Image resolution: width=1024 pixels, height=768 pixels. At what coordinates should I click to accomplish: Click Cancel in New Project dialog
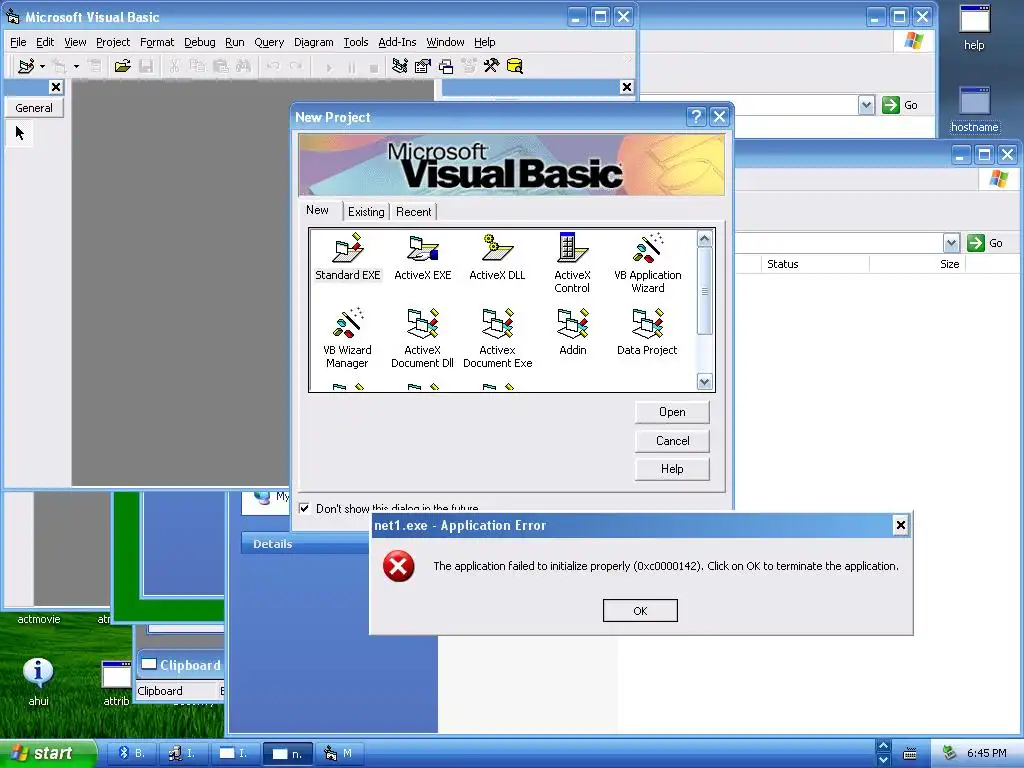point(672,441)
